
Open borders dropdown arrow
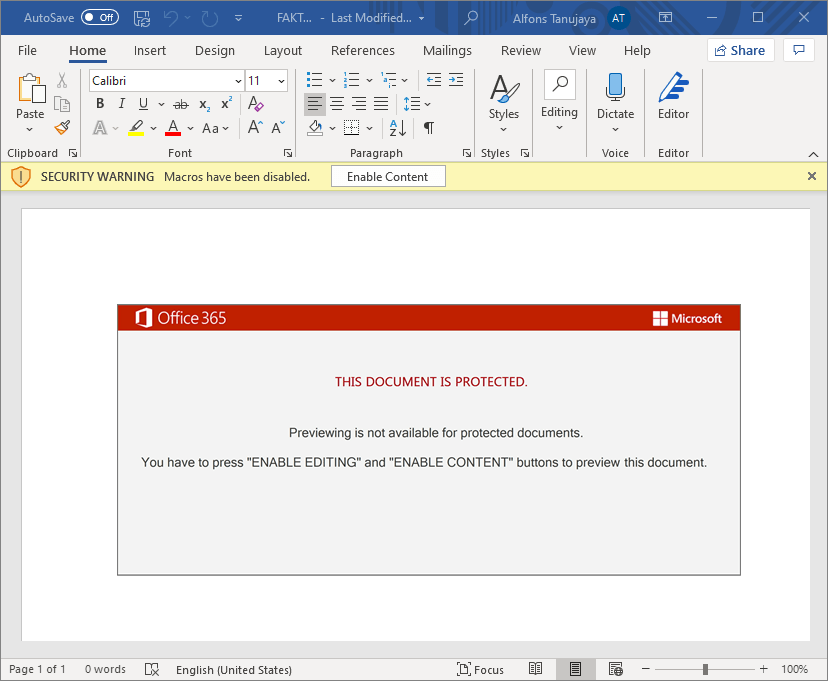pyautogui.click(x=369, y=128)
